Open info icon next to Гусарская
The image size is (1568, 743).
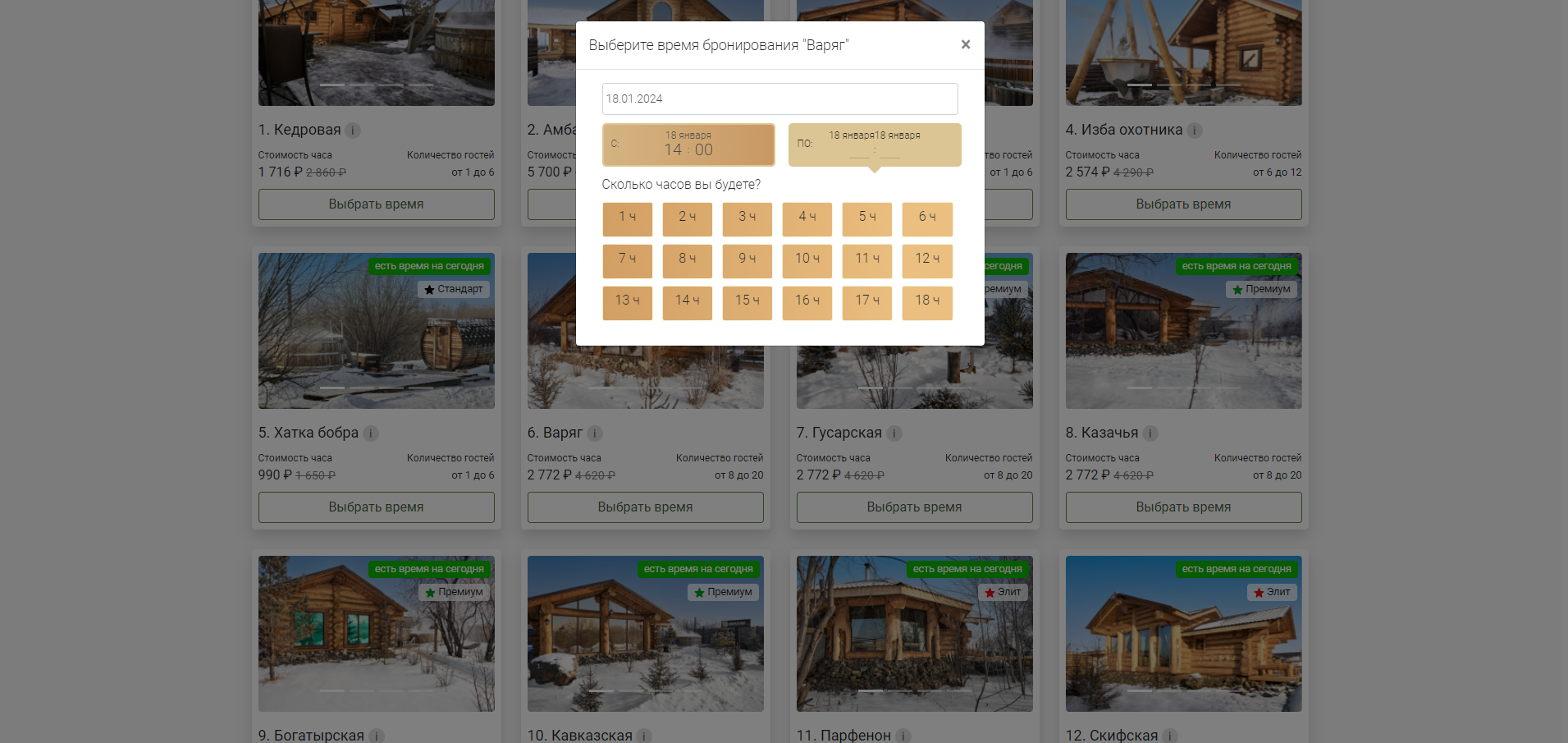pos(894,433)
